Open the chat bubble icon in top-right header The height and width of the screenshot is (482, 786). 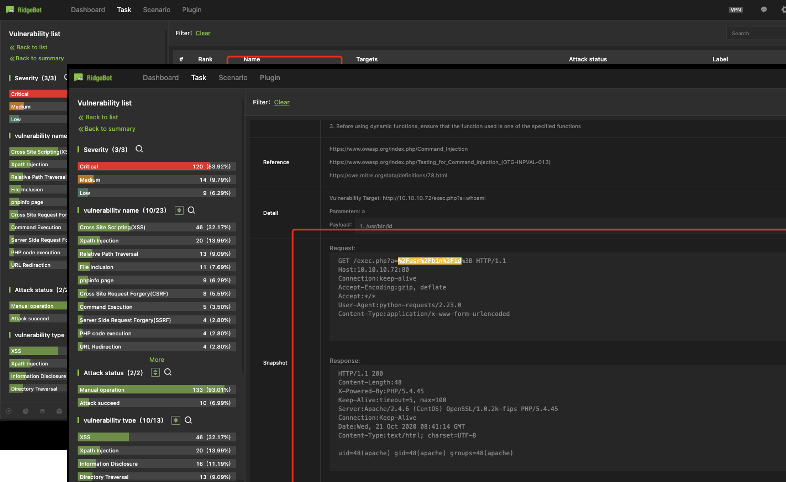tap(764, 8)
